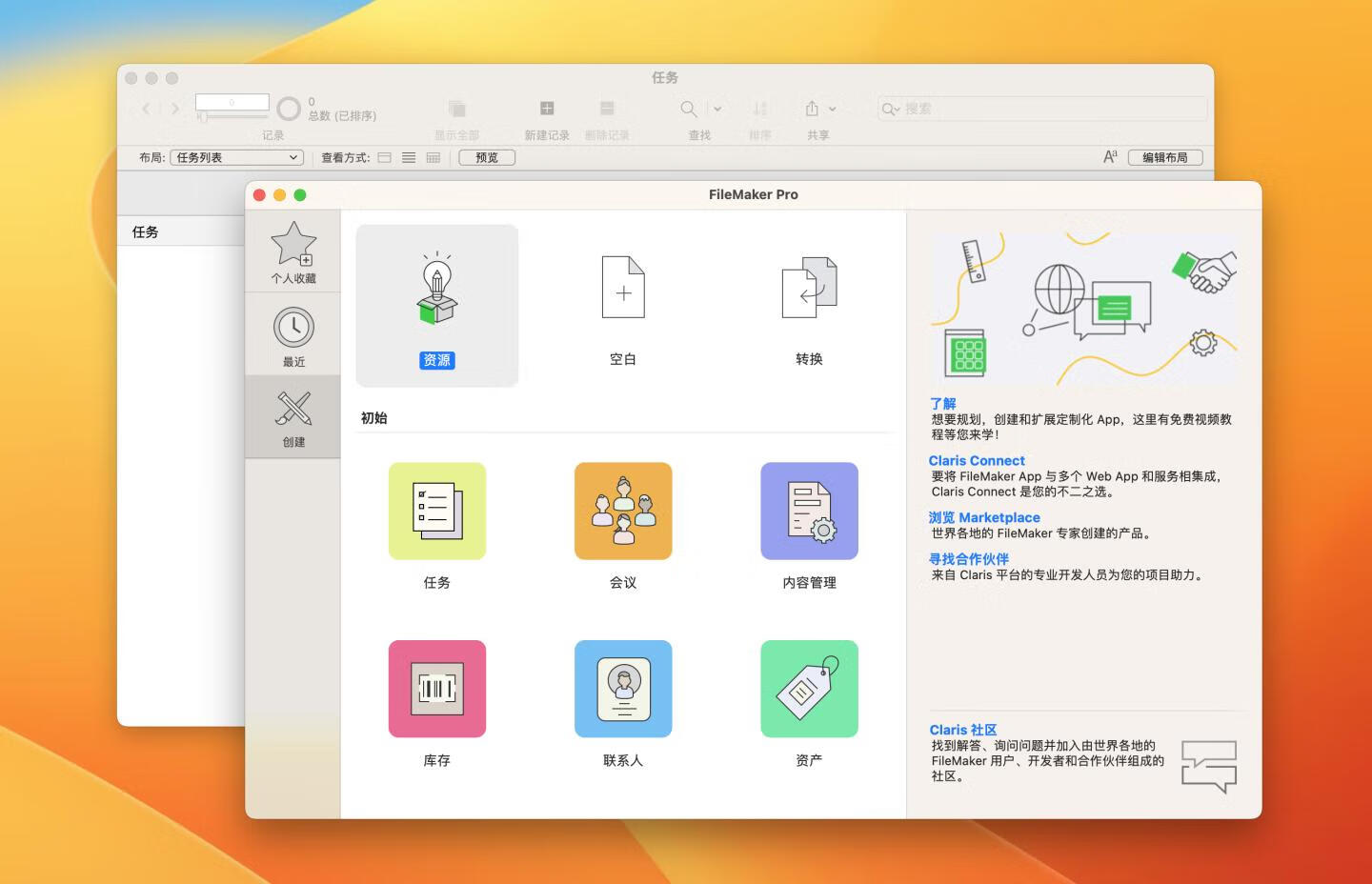Zoom the FileMaker Pro window with green button

(x=300, y=195)
